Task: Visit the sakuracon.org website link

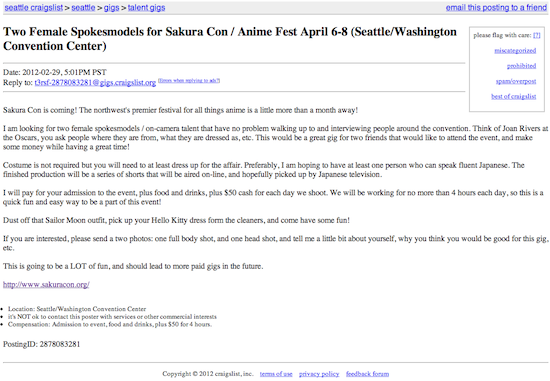Action: point(46,285)
